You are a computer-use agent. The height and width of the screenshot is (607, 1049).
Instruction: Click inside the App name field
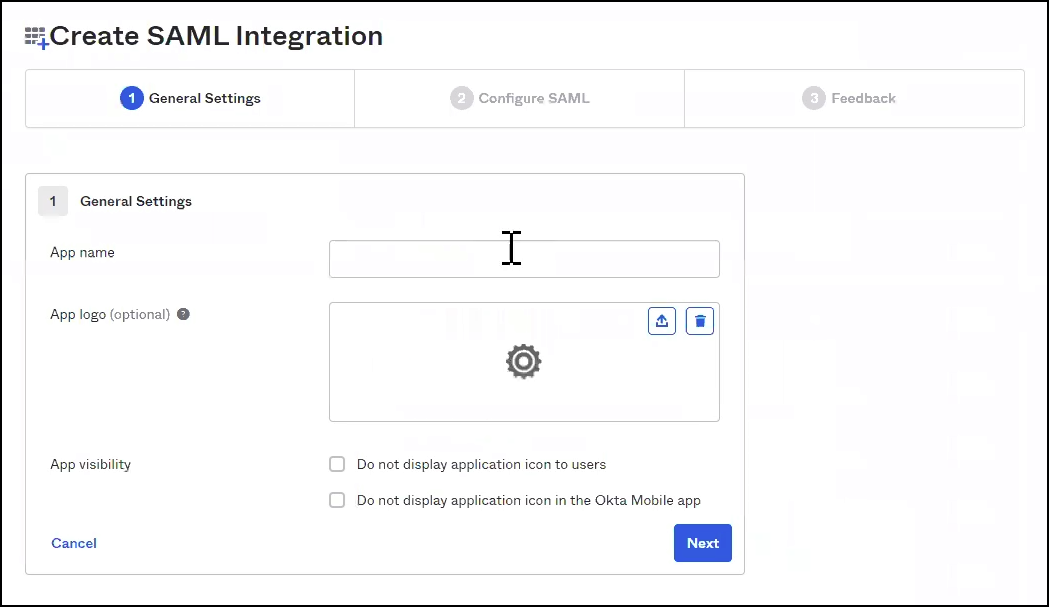click(524, 259)
